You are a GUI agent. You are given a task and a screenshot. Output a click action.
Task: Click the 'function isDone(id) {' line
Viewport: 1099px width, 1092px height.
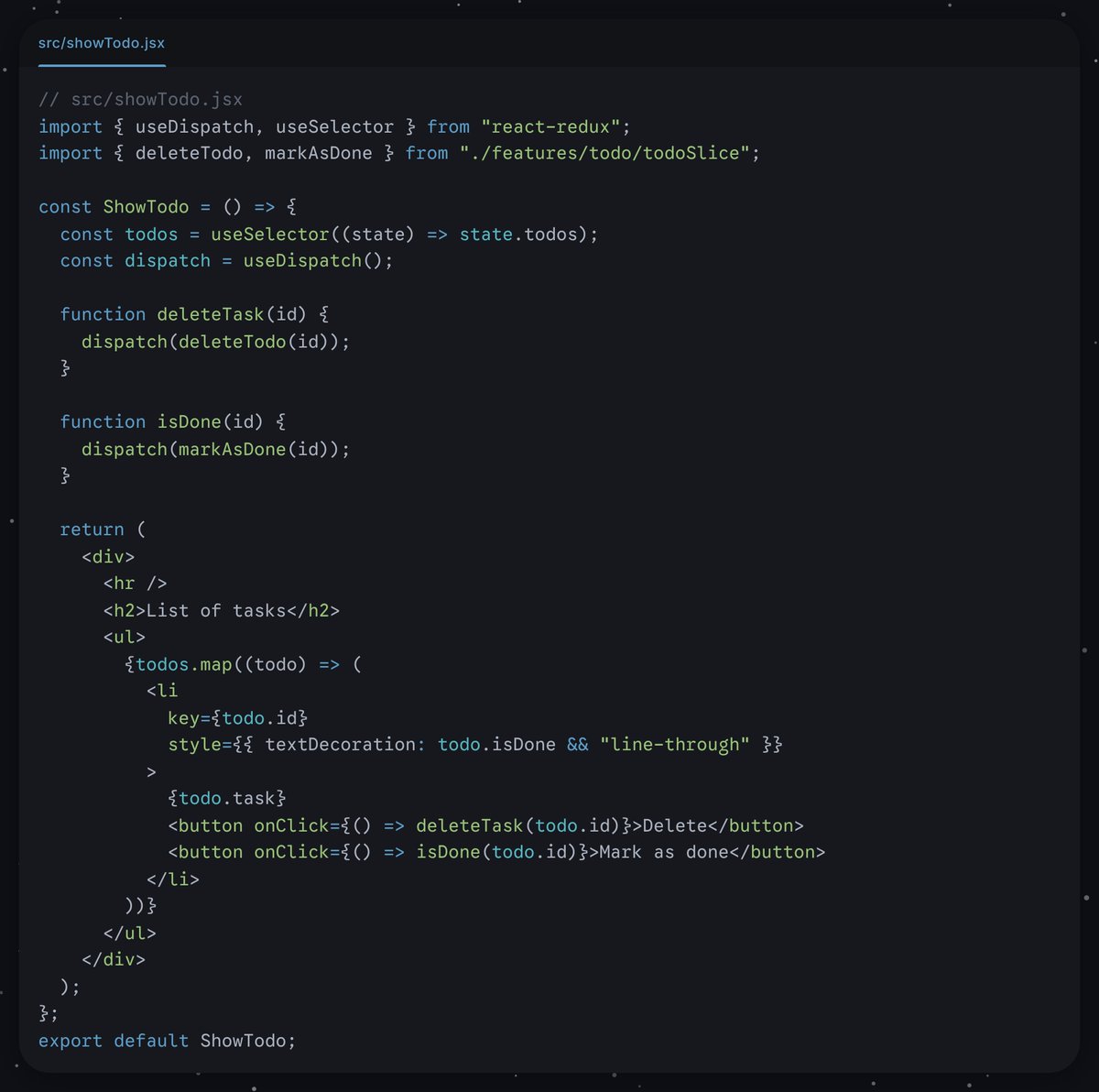click(x=173, y=421)
